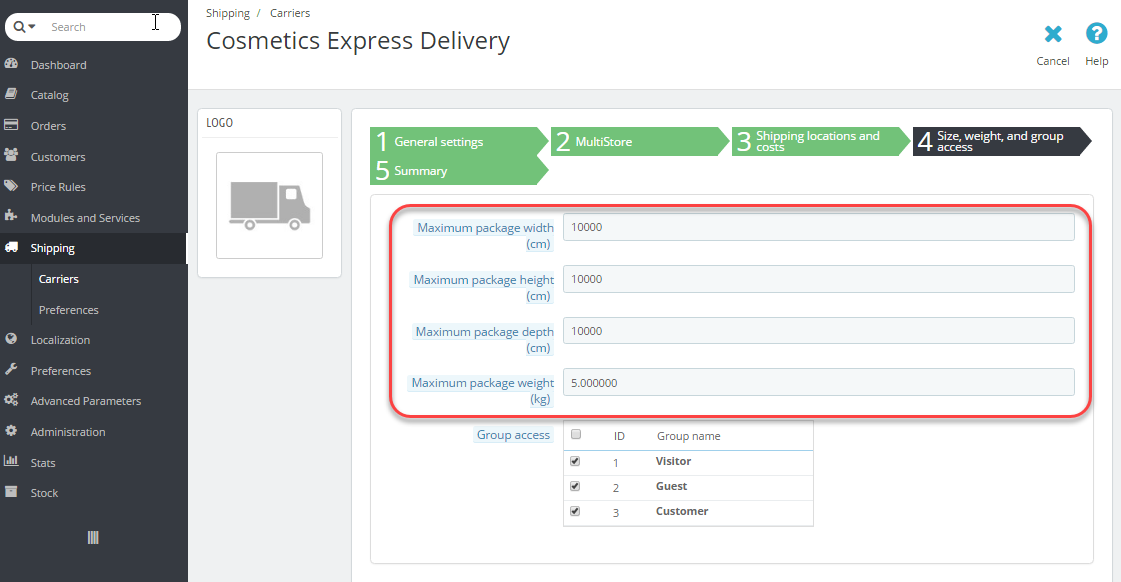Click the Cosmetics Express Delivery title

(x=358, y=41)
